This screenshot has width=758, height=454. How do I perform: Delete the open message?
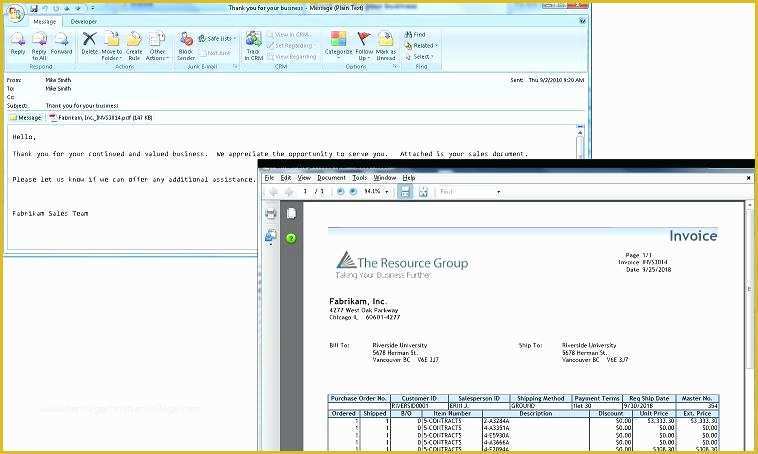pos(89,44)
